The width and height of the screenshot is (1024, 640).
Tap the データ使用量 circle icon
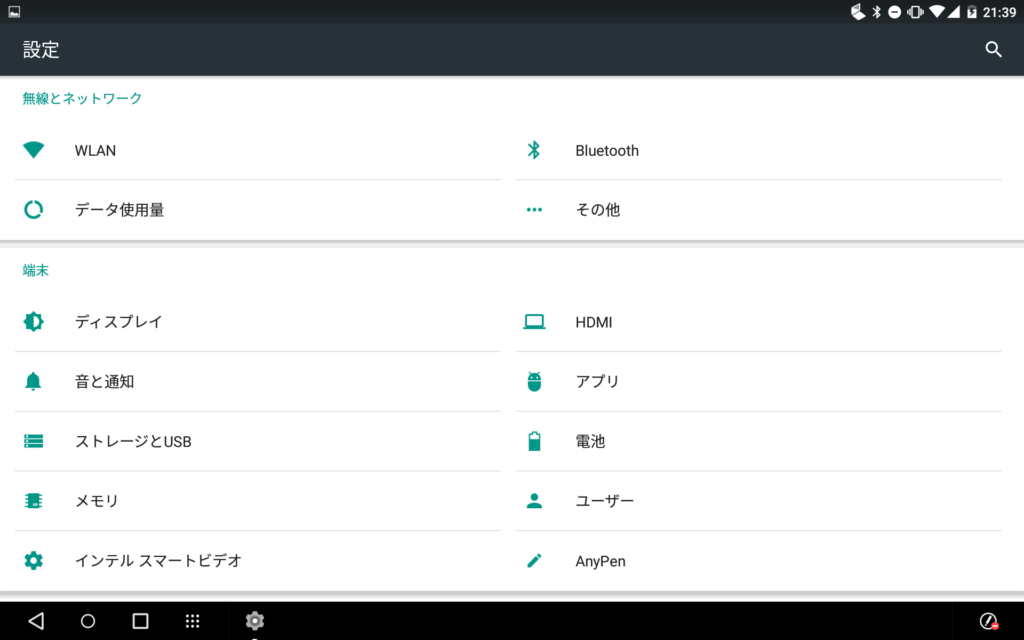pos(34,210)
